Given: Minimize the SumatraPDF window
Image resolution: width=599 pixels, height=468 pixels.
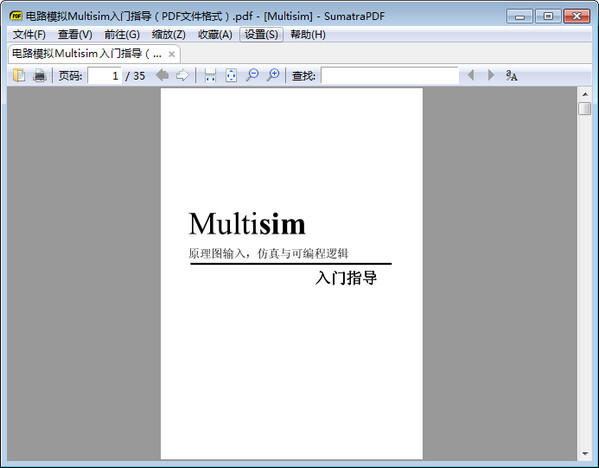Looking at the screenshot, I should [x=520, y=16].
